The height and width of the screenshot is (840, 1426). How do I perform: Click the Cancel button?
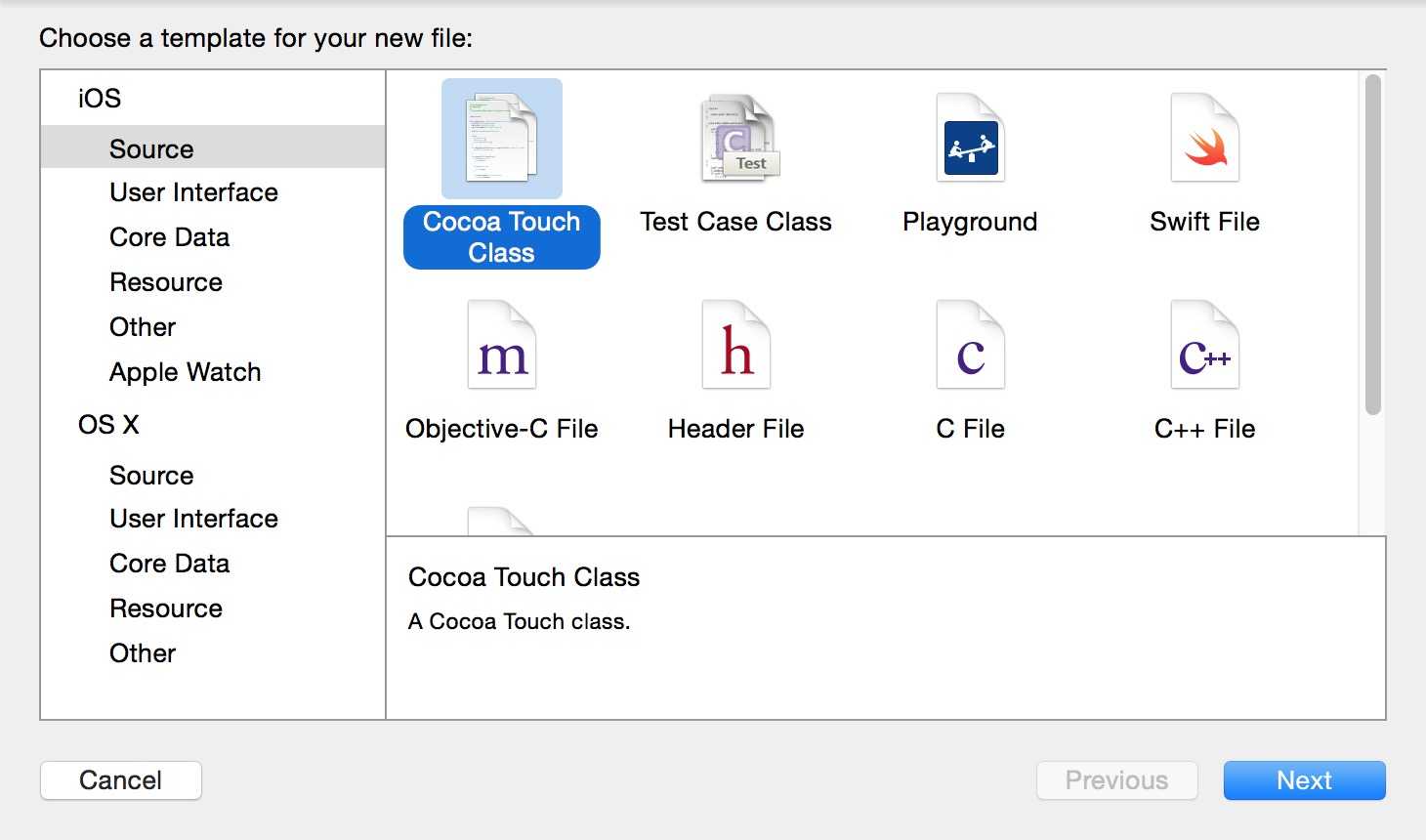(x=121, y=780)
